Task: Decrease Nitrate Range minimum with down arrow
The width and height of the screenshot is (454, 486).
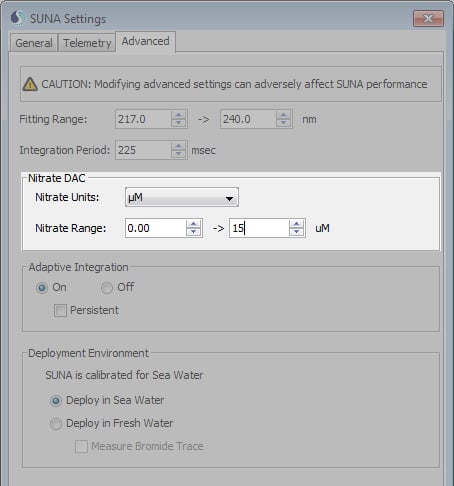Action: tap(194, 232)
